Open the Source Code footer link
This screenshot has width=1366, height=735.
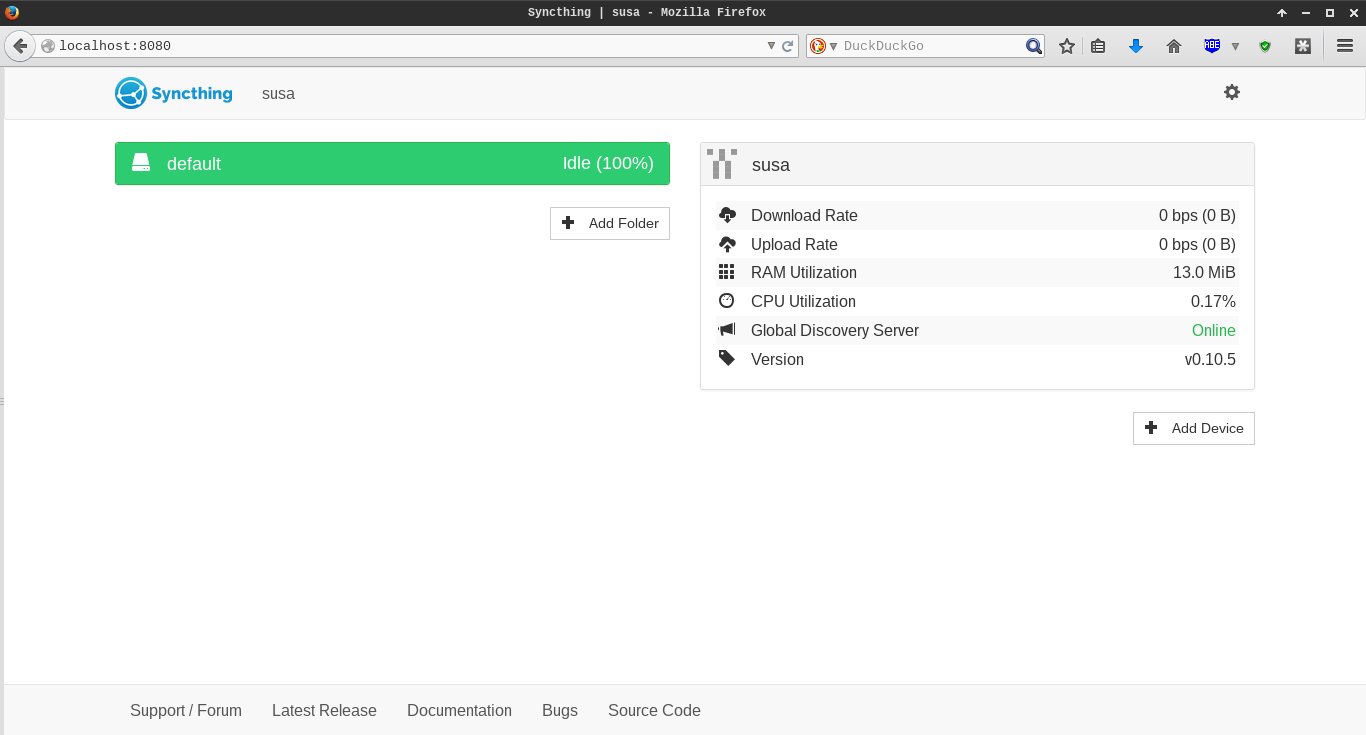[x=654, y=711]
